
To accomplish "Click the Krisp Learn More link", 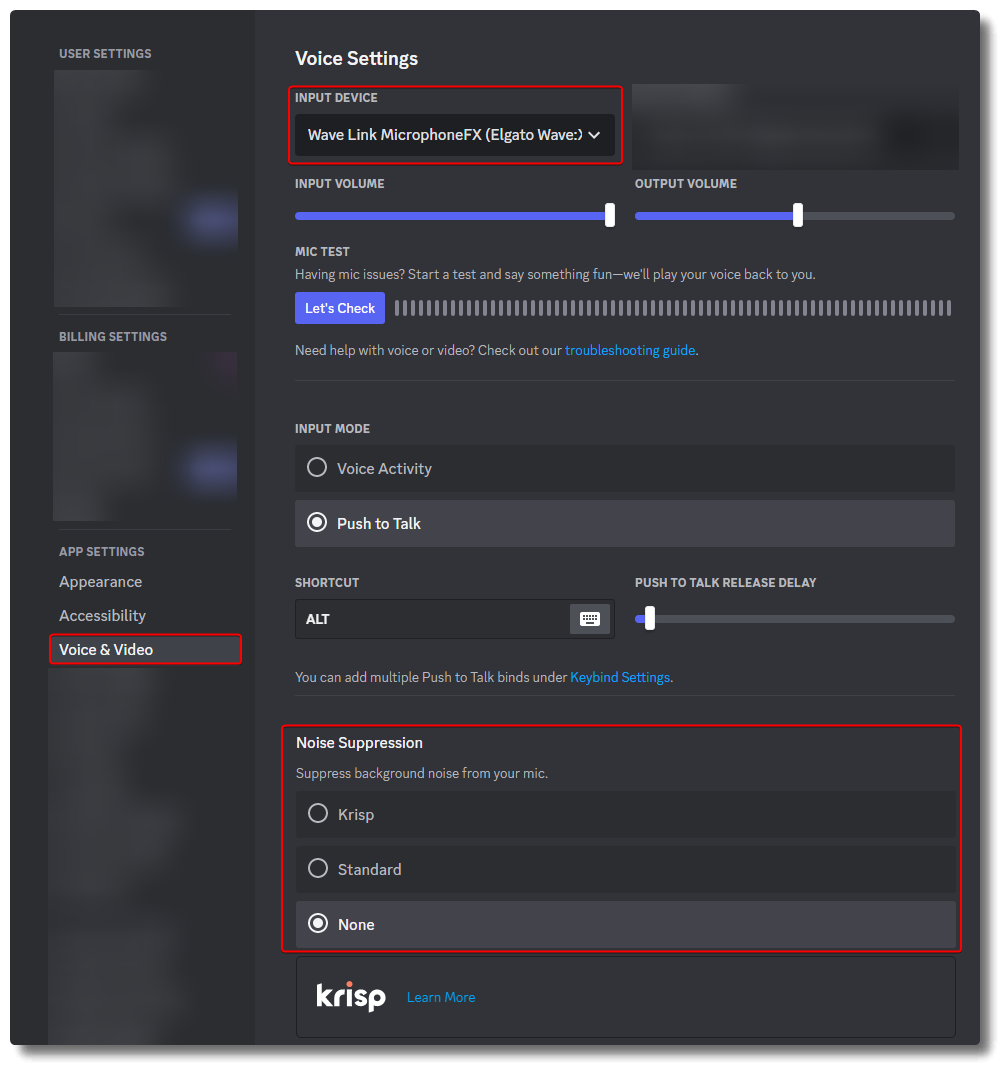I will tap(441, 997).
